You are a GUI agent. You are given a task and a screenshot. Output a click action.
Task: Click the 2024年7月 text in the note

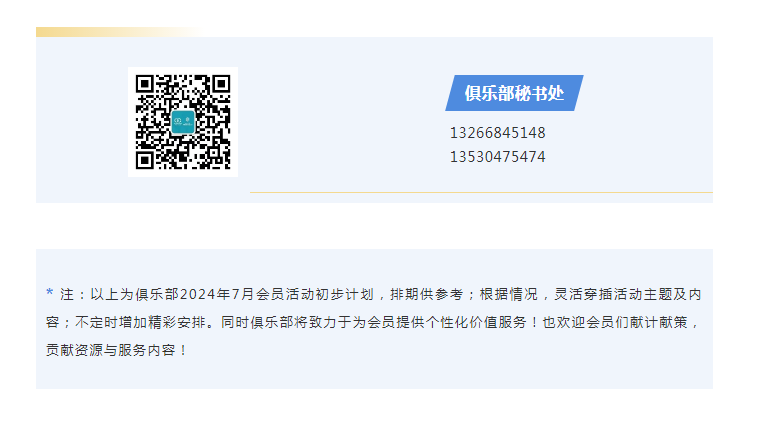[x=218, y=294]
